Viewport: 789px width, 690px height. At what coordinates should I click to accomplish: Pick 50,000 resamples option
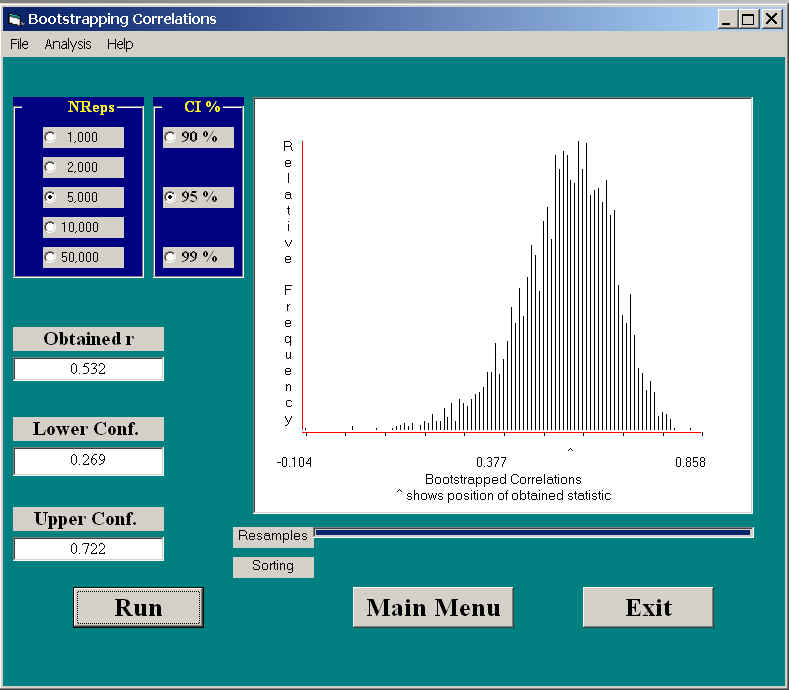[x=51, y=258]
